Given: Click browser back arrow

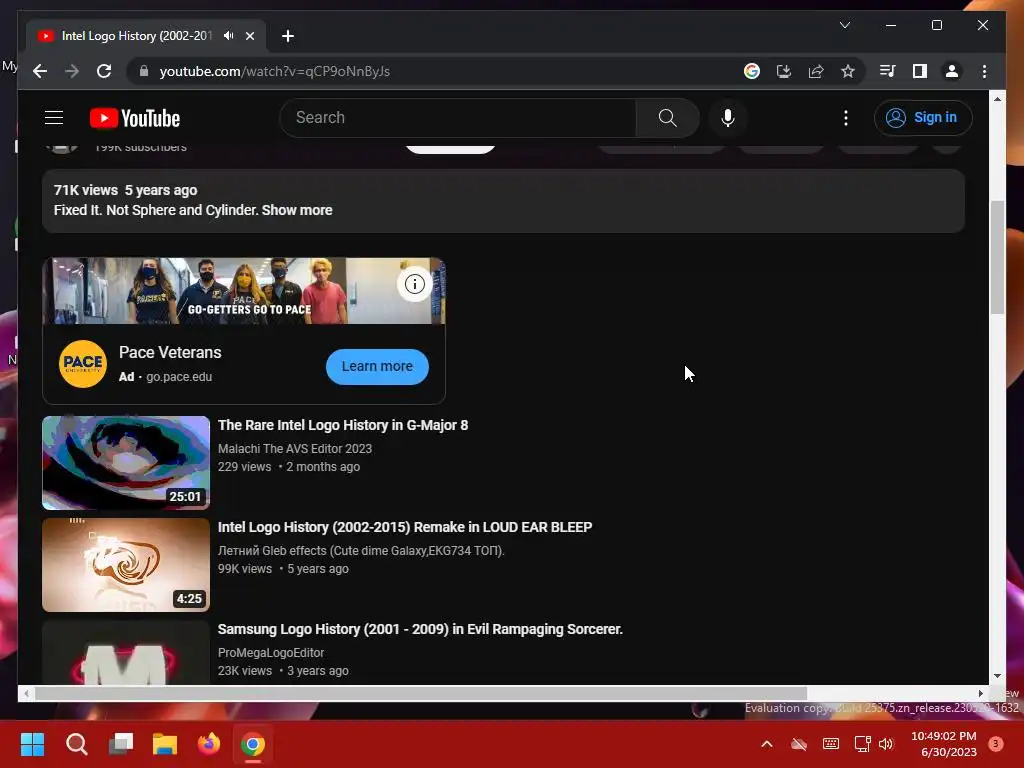Looking at the screenshot, I should click(x=40, y=71).
